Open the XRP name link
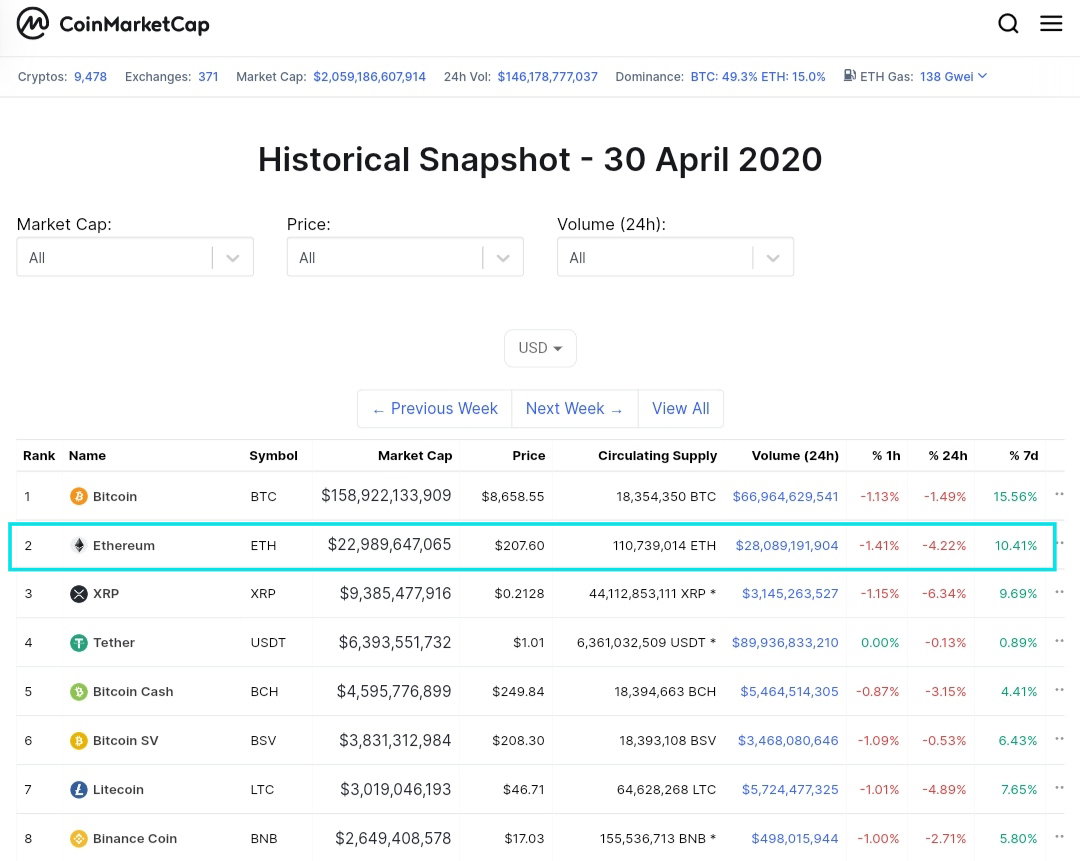This screenshot has height=861, width=1080. point(106,594)
